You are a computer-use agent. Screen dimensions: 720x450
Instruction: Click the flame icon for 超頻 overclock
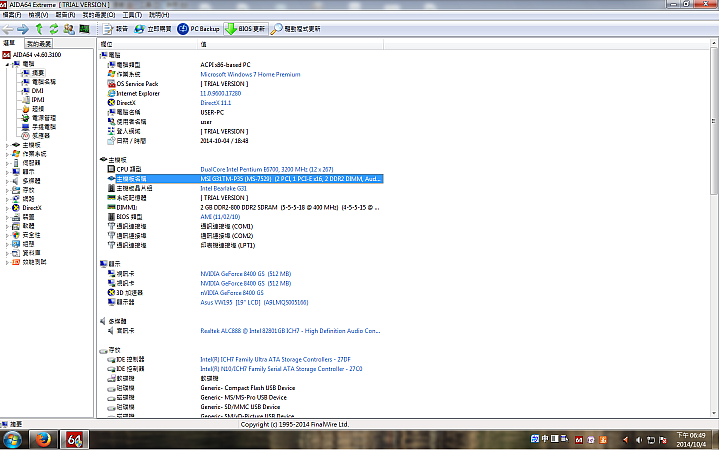26,109
